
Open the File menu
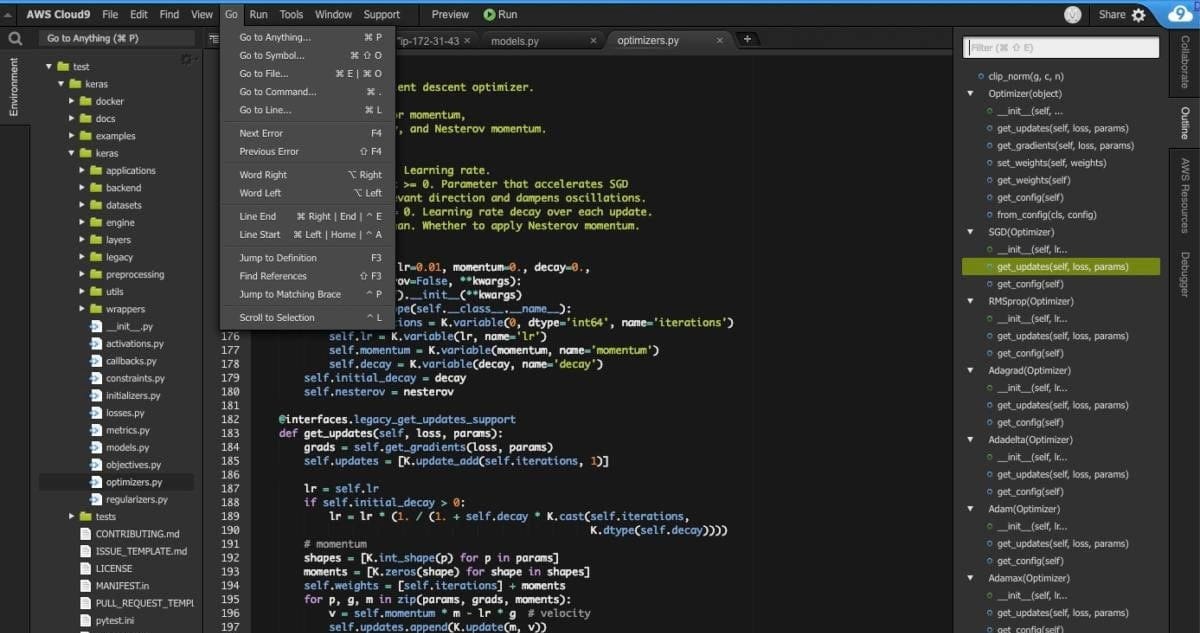click(110, 14)
